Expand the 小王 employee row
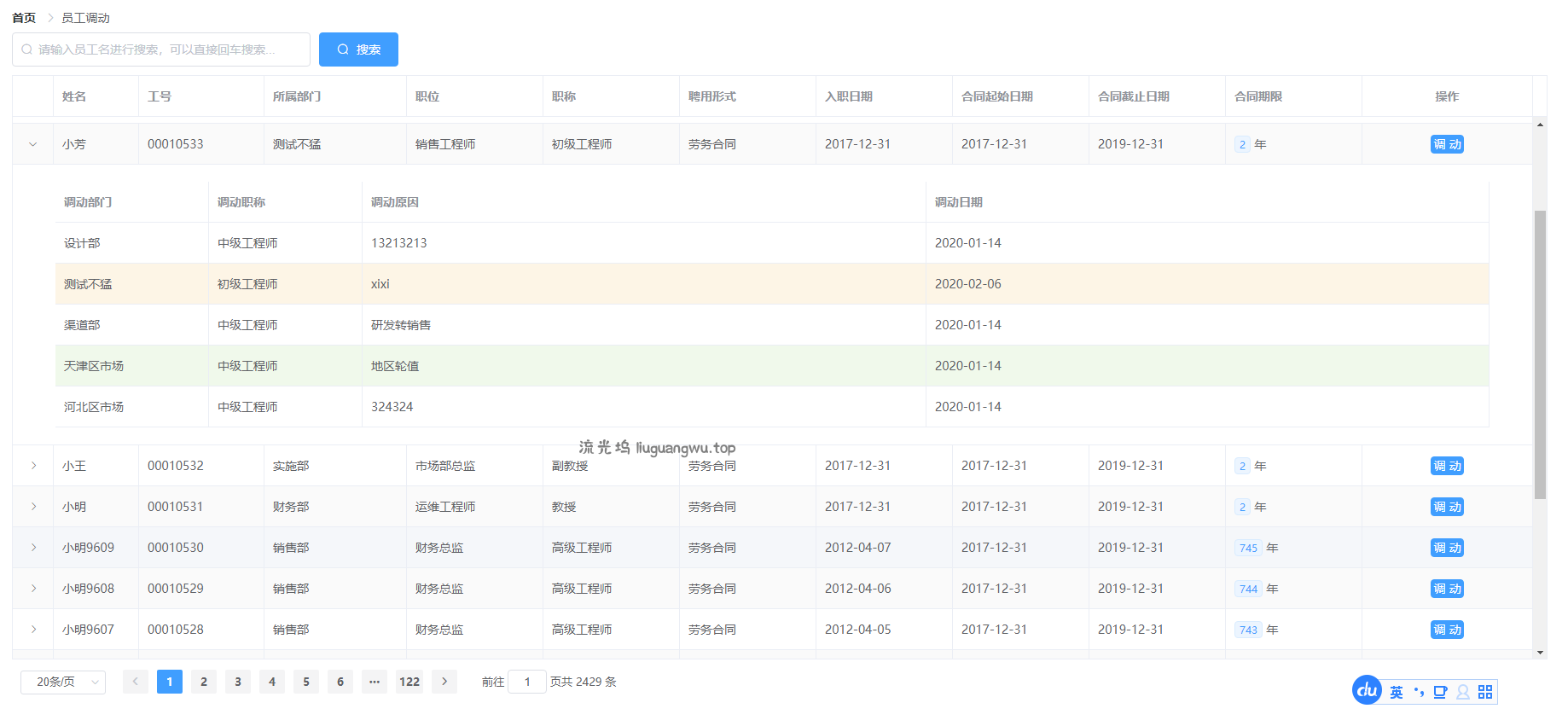The height and width of the screenshot is (726, 1568). (x=33, y=466)
